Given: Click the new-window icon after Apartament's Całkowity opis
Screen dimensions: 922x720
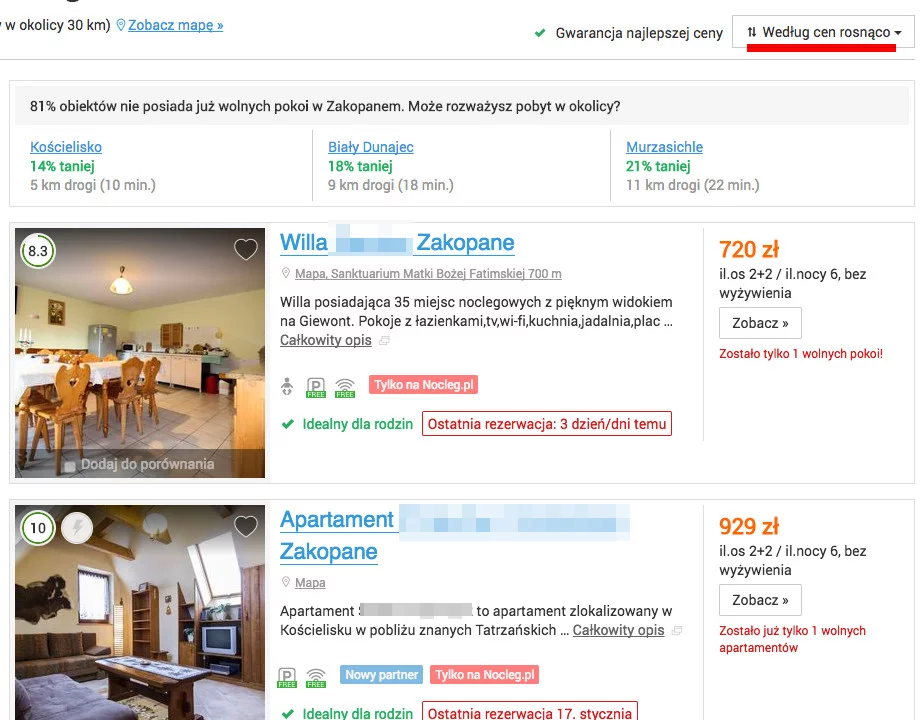Looking at the screenshot, I should [x=677, y=631].
